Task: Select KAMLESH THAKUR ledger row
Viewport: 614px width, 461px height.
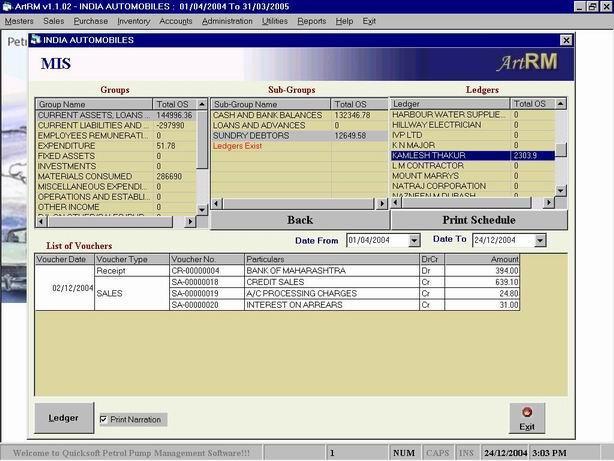Action: coord(473,155)
